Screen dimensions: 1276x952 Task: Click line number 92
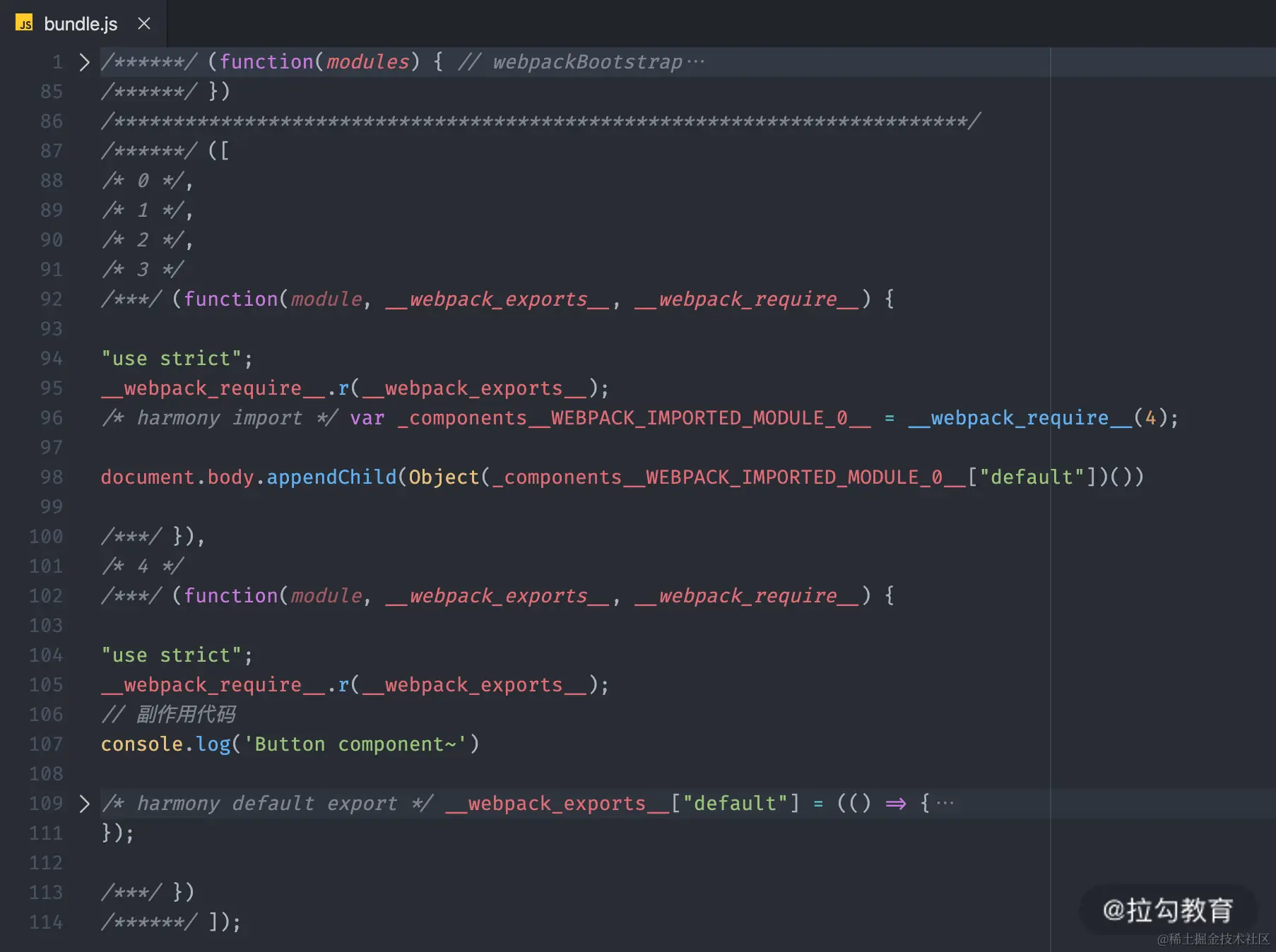(x=52, y=299)
